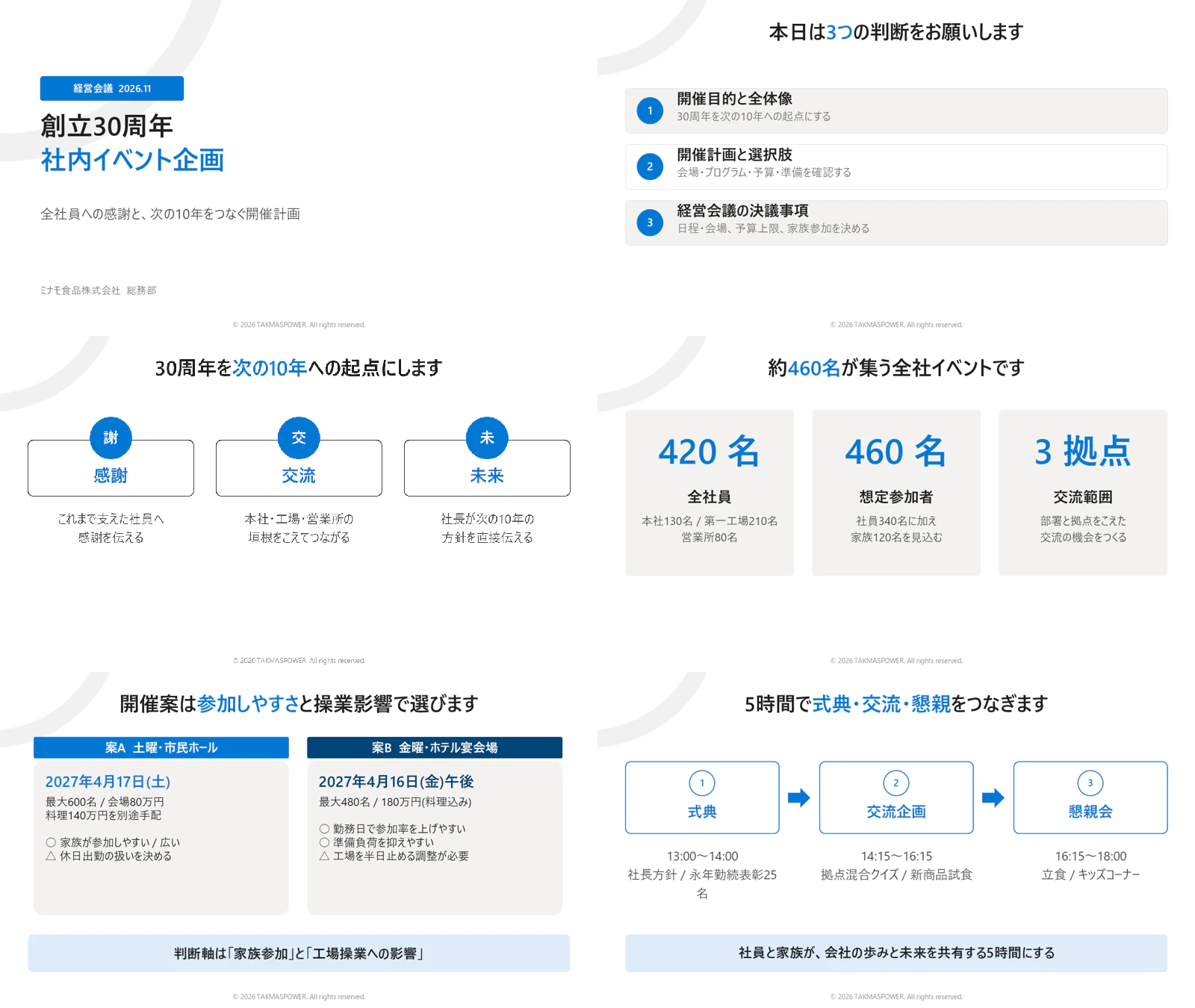The height and width of the screenshot is (1008, 1195).
Task: Click the outlined circle 1 above 式典
Action: pyautogui.click(x=702, y=783)
